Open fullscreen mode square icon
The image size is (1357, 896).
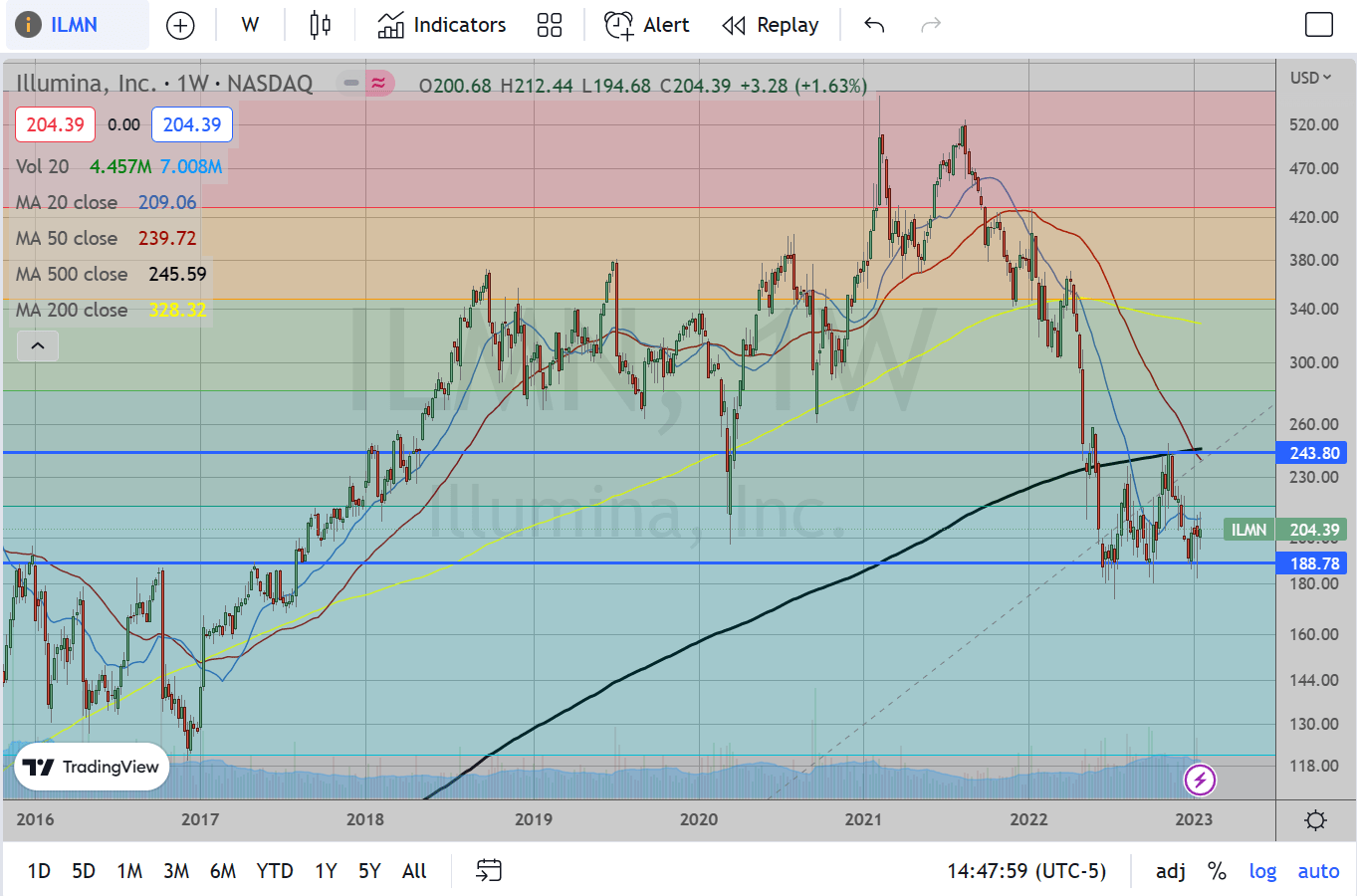point(1318,25)
